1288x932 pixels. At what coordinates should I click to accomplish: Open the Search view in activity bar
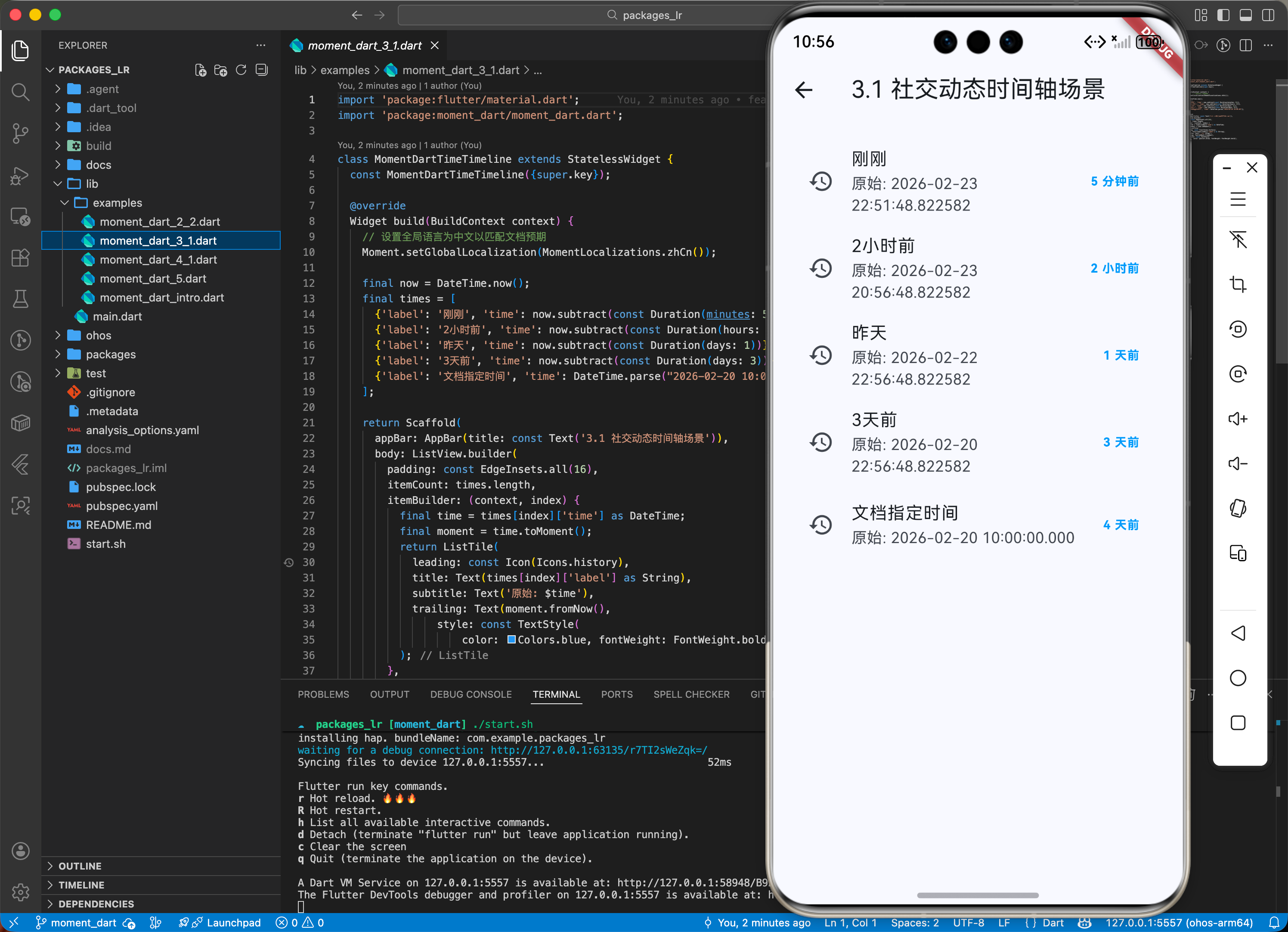20,91
